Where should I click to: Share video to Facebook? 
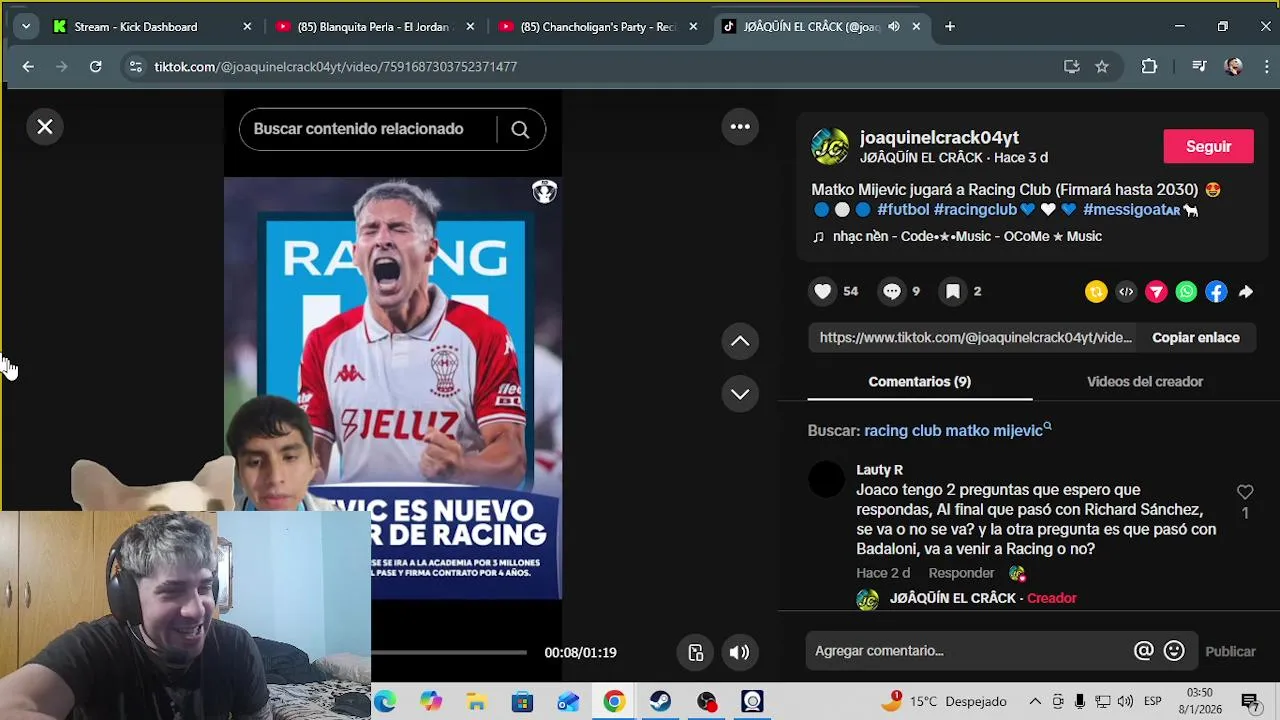(x=1216, y=292)
